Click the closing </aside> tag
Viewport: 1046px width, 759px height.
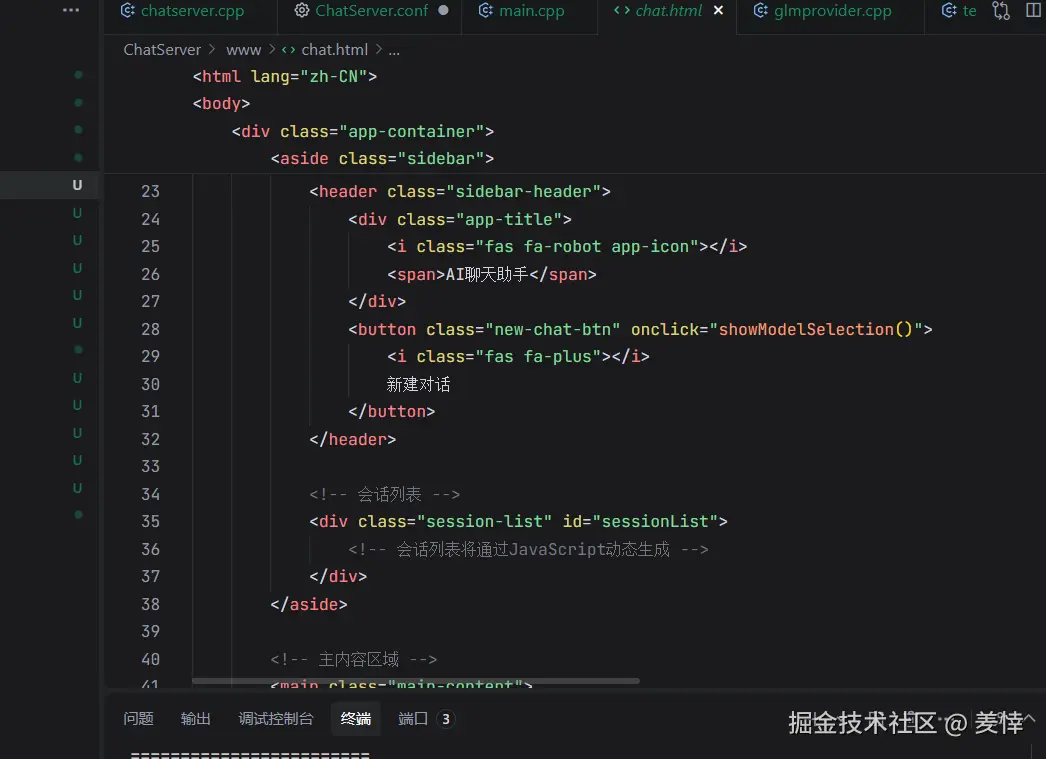(309, 604)
